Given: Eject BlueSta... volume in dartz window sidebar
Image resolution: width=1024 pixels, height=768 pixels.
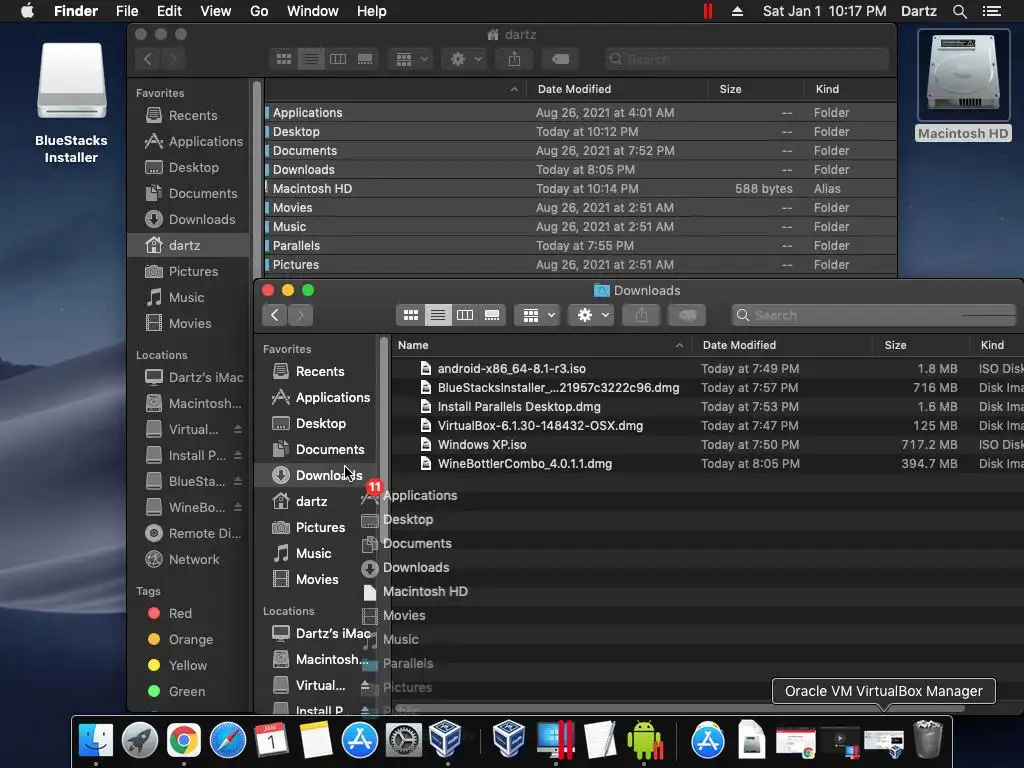Looking at the screenshot, I should coord(238,481).
